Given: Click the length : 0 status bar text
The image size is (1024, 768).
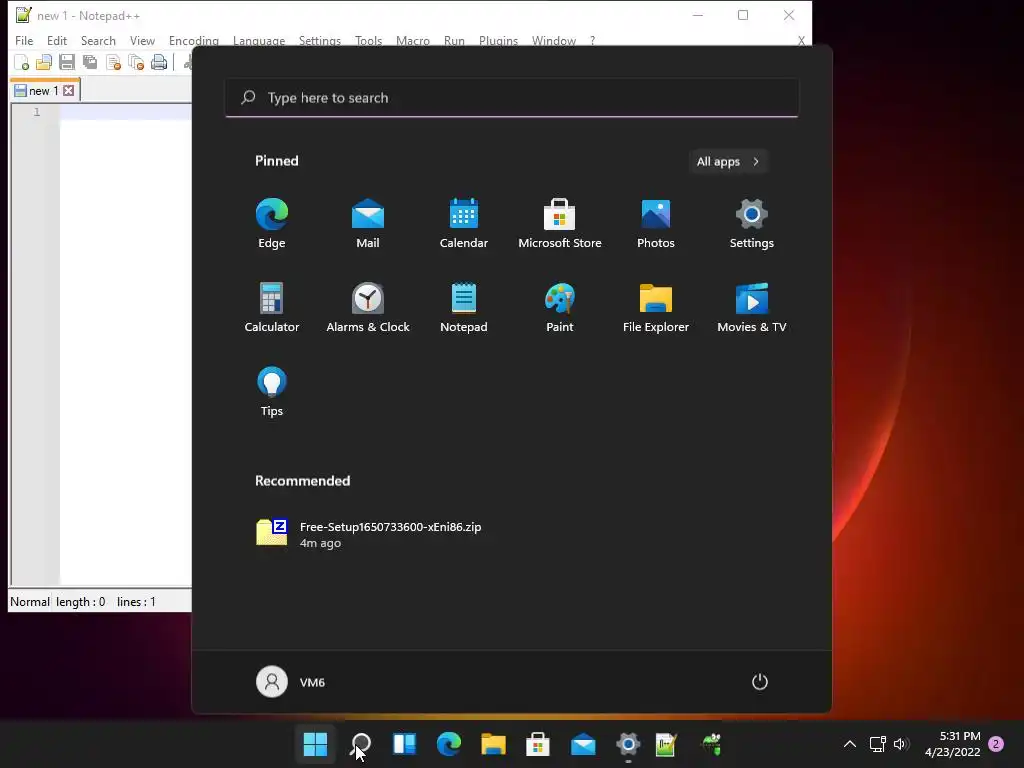Looking at the screenshot, I should (x=80, y=601).
